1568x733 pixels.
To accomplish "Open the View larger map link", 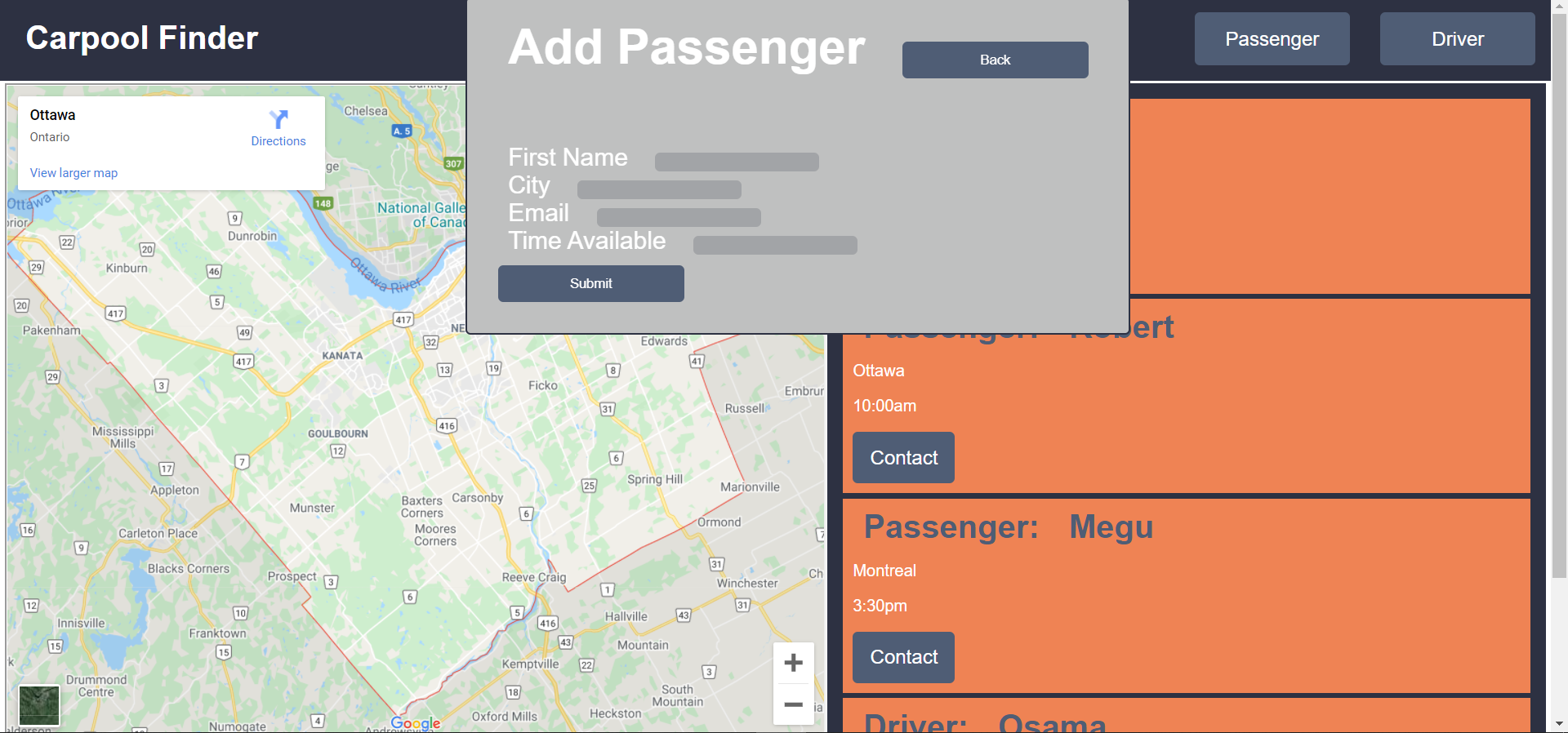I will (73, 173).
